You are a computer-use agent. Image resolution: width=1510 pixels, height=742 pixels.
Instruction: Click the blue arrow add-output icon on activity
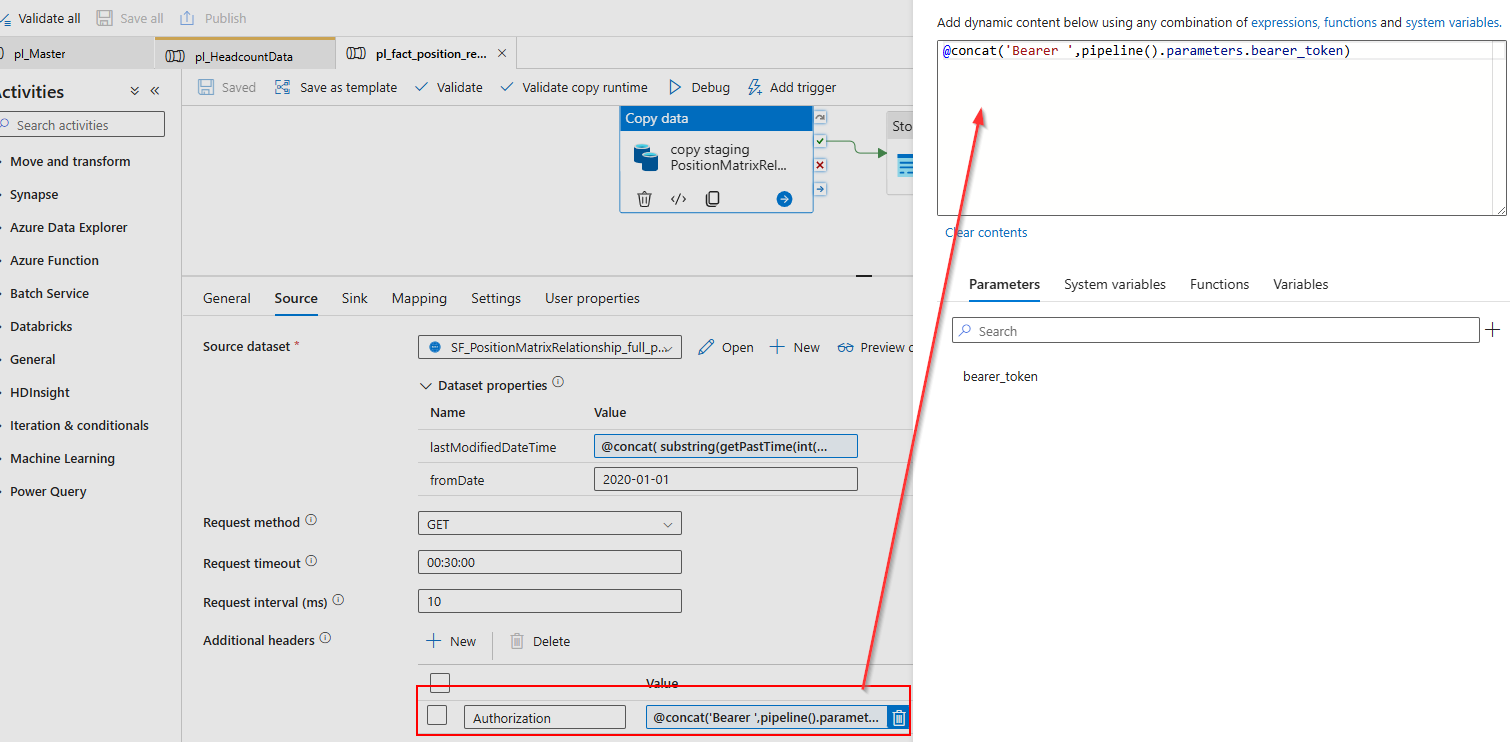[784, 199]
